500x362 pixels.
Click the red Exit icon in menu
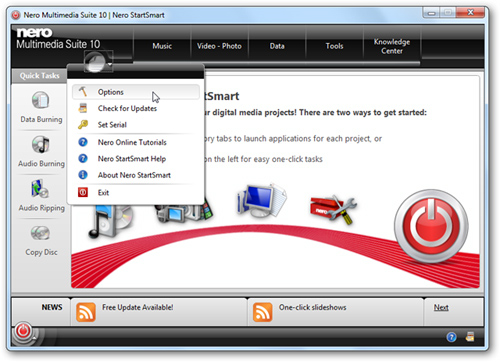83,192
